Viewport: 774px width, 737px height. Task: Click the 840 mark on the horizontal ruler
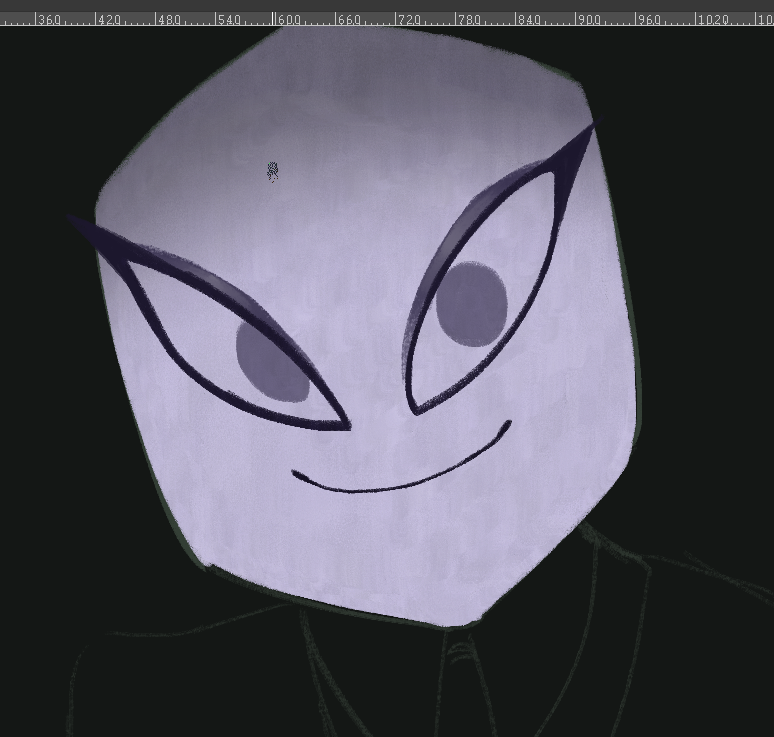coord(530,20)
